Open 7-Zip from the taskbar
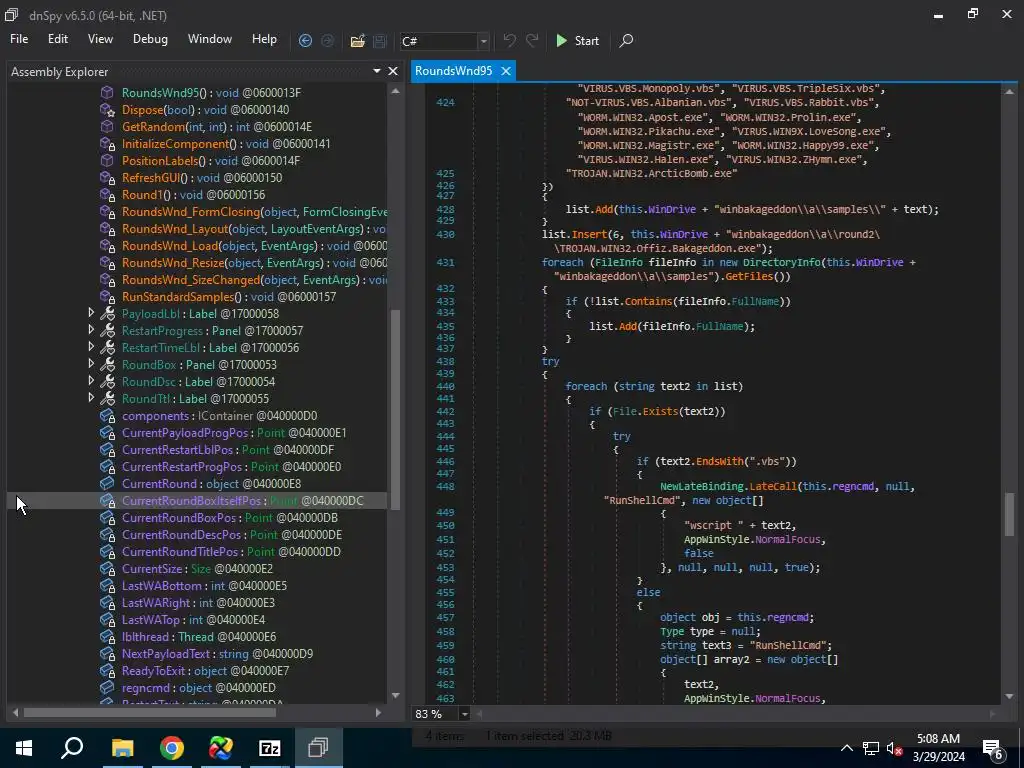 point(270,748)
